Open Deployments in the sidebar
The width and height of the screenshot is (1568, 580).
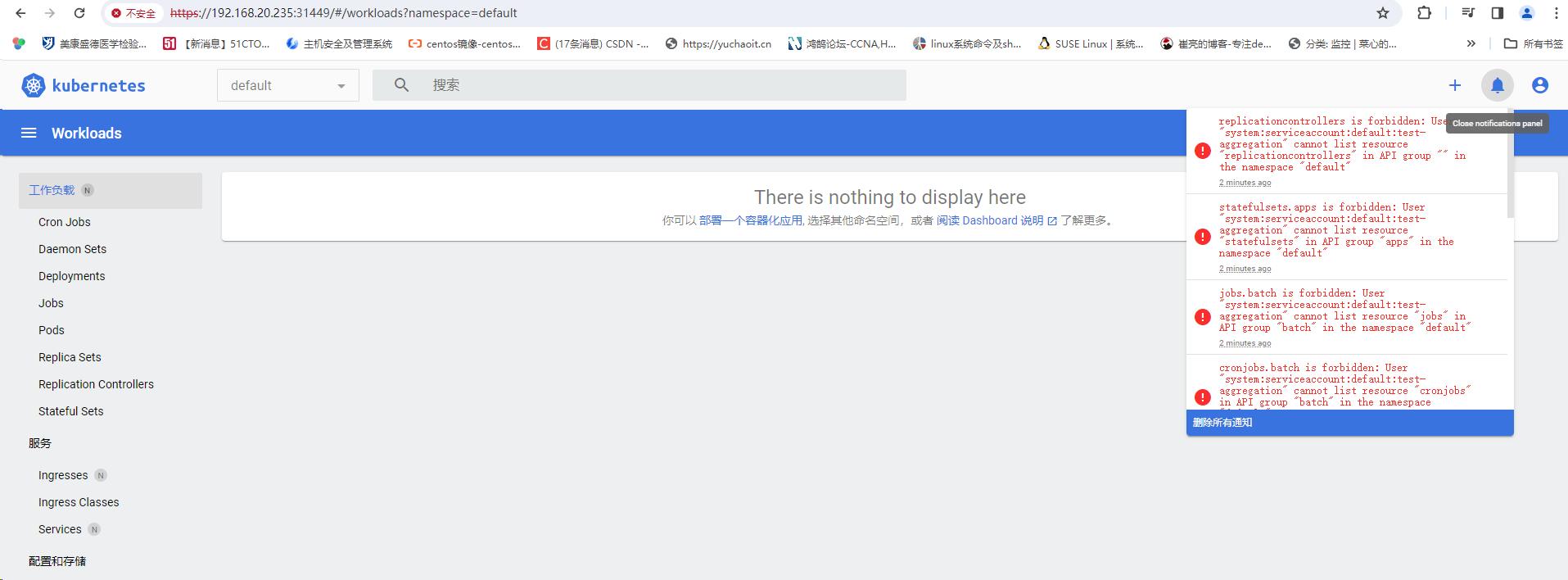[x=71, y=276]
